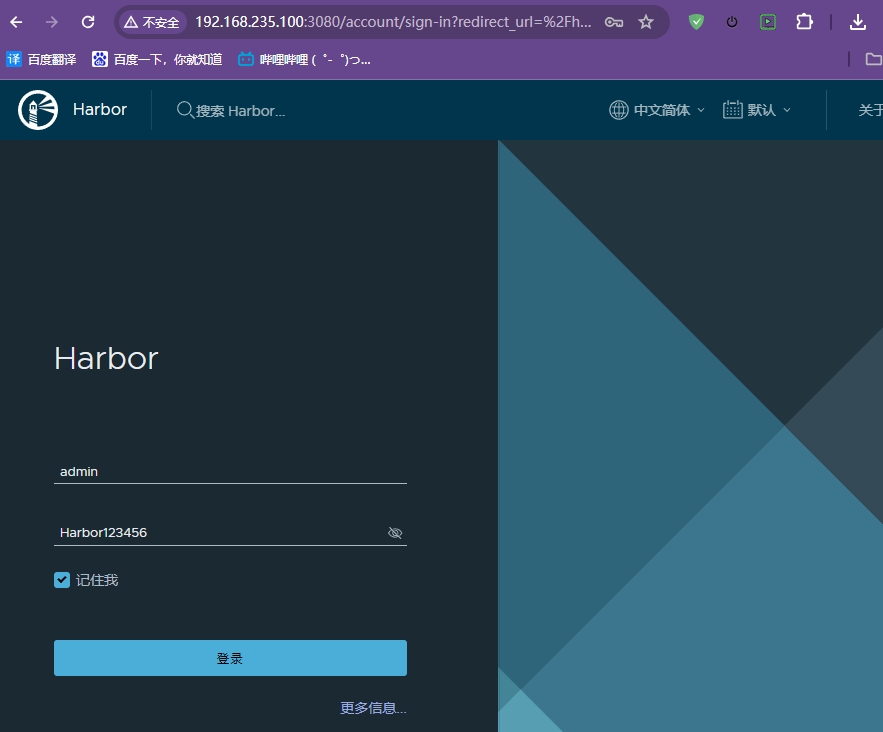Click the browser reload page icon
883x732 pixels.
pos(88,22)
